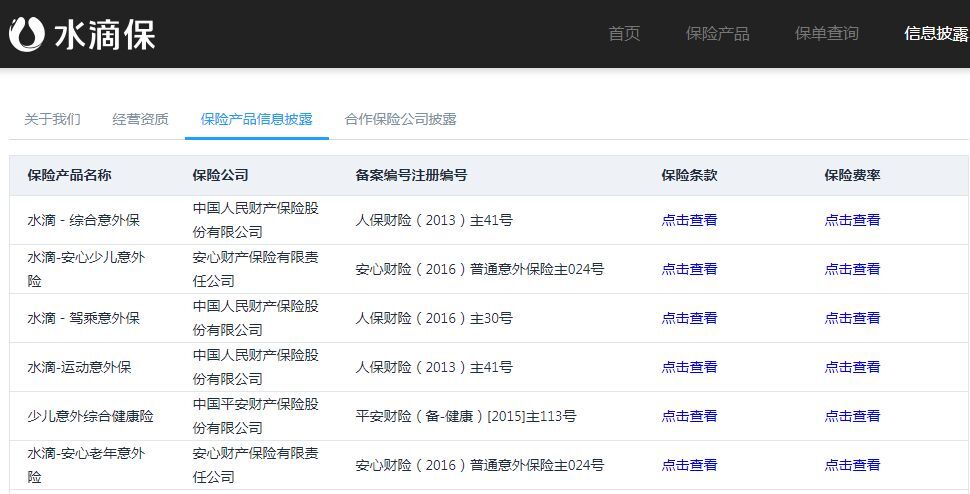The height and width of the screenshot is (494, 970).
Task: Open the 首页 navigation item
Action: click(624, 33)
